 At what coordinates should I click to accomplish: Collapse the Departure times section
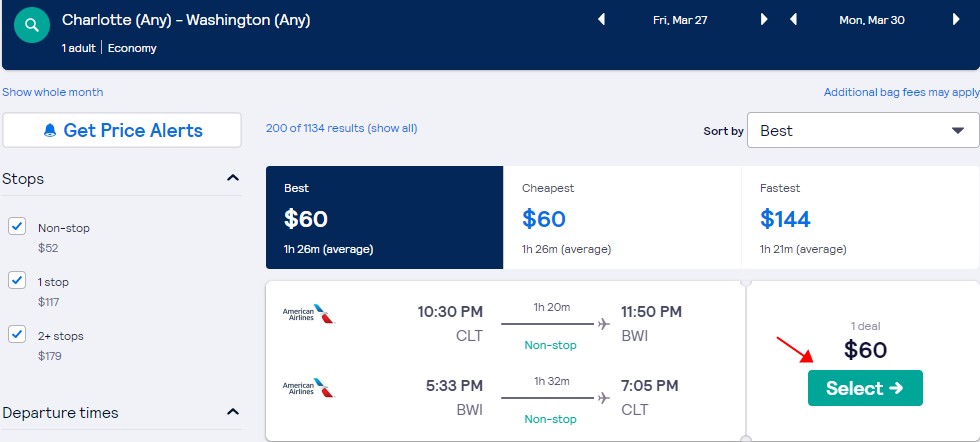click(232, 412)
